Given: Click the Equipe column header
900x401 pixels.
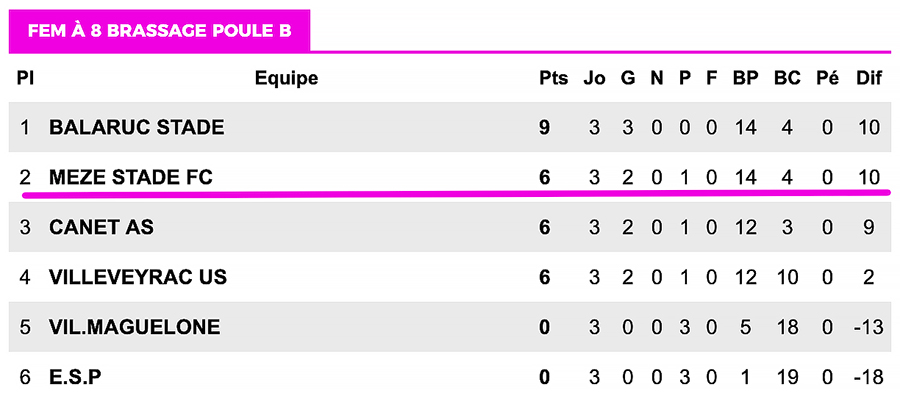Looking at the screenshot, I should 286,78.
